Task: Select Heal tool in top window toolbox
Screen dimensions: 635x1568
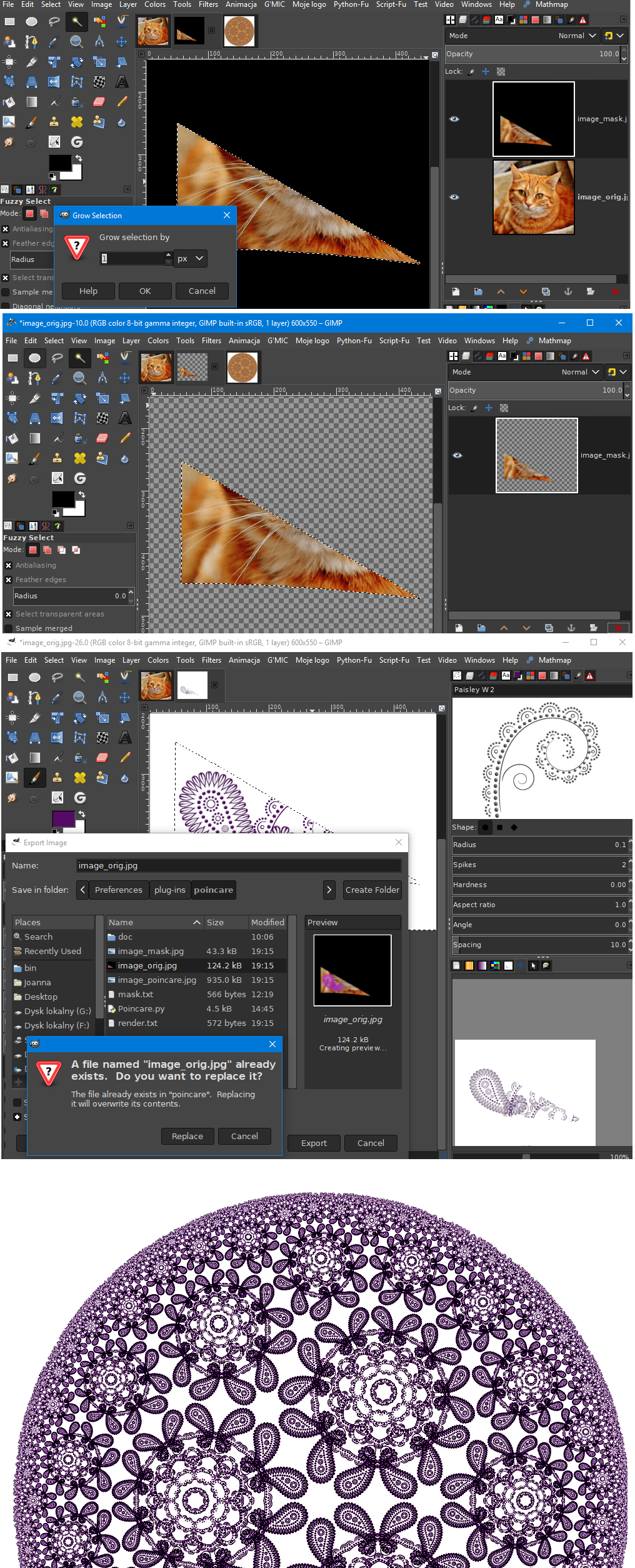Action: coord(76,122)
